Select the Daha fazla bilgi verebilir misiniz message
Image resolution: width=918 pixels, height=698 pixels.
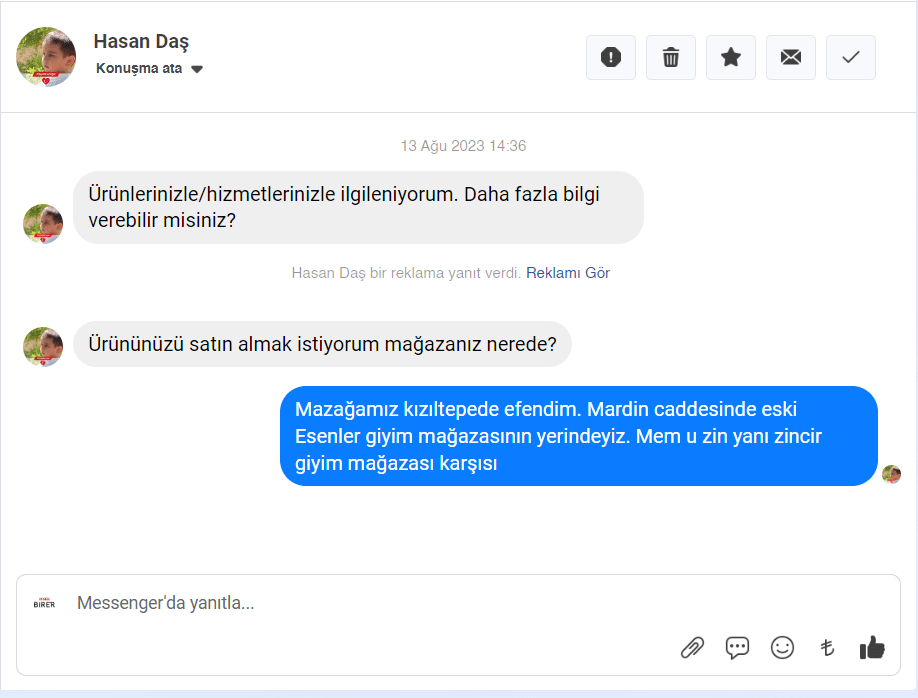358,207
